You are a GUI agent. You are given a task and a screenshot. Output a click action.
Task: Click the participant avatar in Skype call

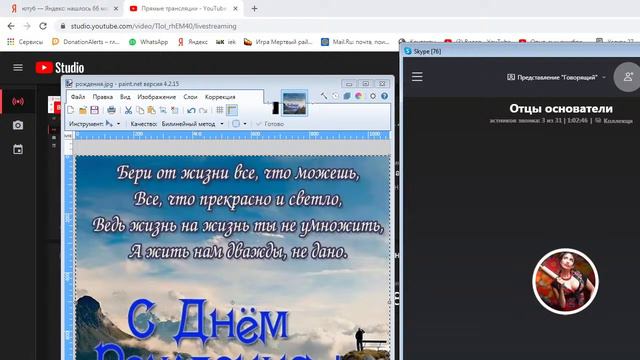pos(565,281)
